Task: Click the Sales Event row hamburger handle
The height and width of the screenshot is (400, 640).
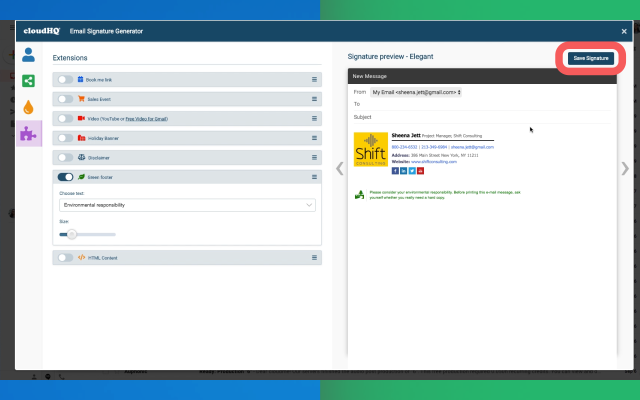Action: click(314, 99)
